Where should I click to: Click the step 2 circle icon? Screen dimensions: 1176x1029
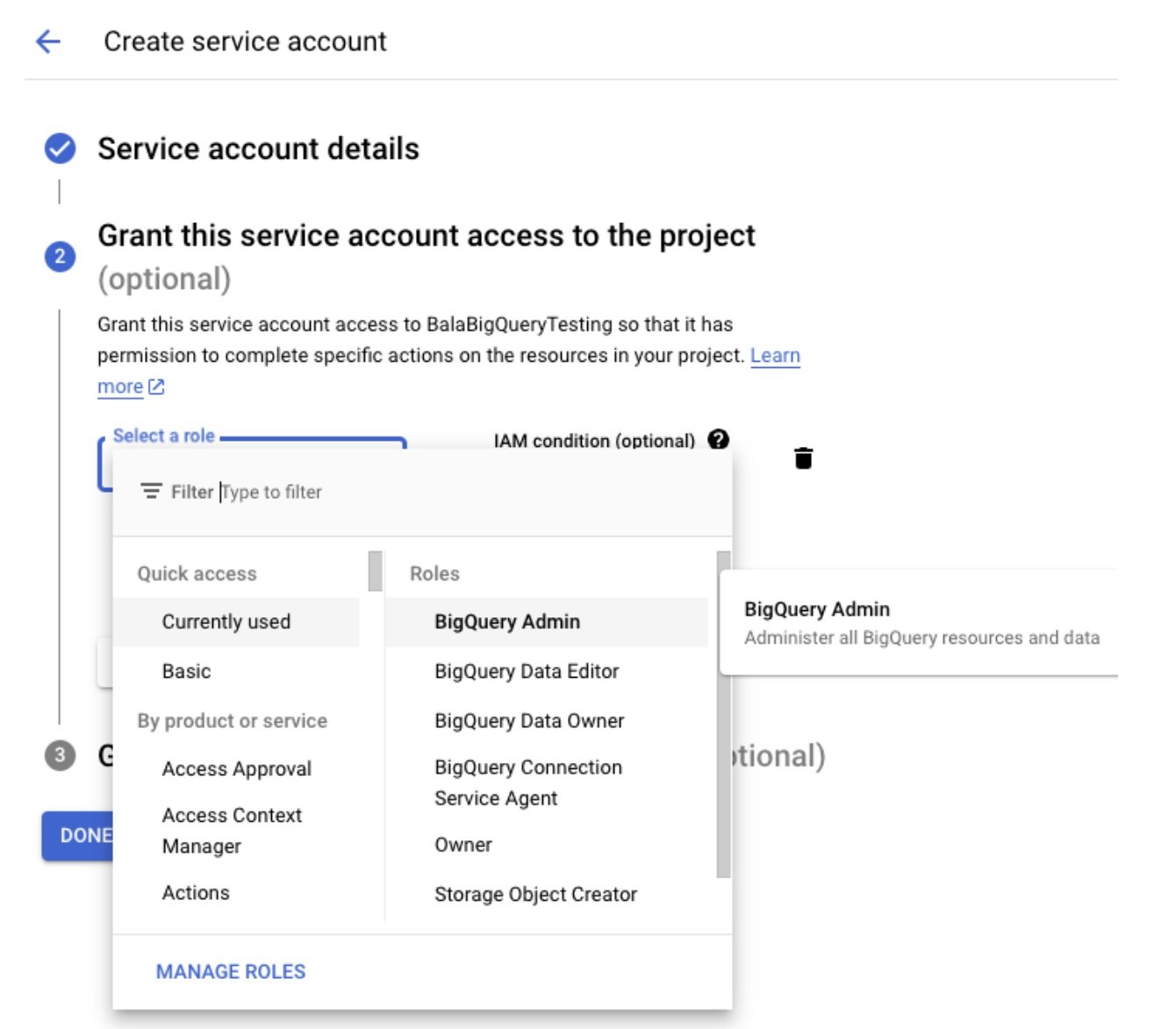(60, 256)
